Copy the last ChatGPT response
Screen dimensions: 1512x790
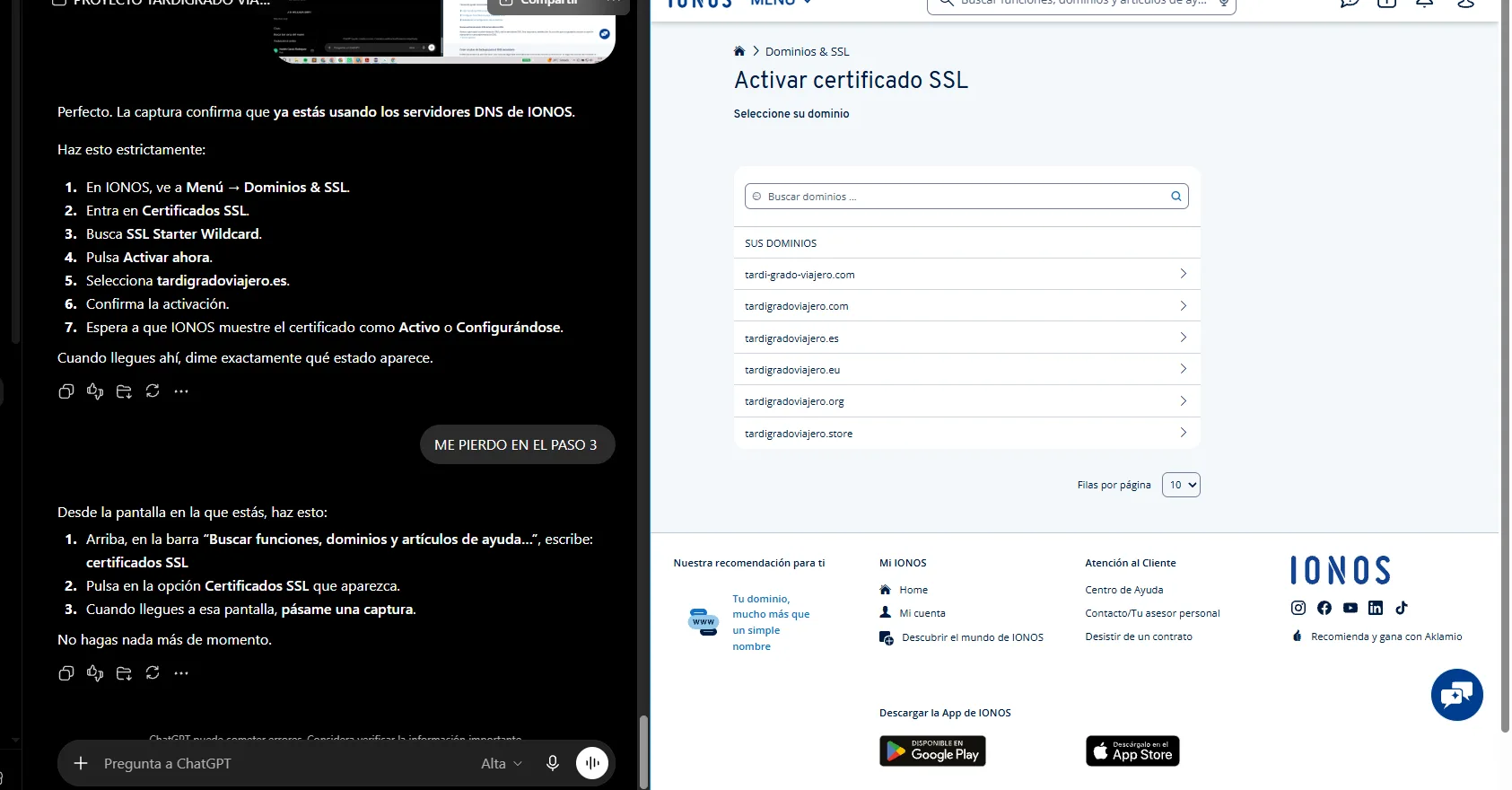66,673
